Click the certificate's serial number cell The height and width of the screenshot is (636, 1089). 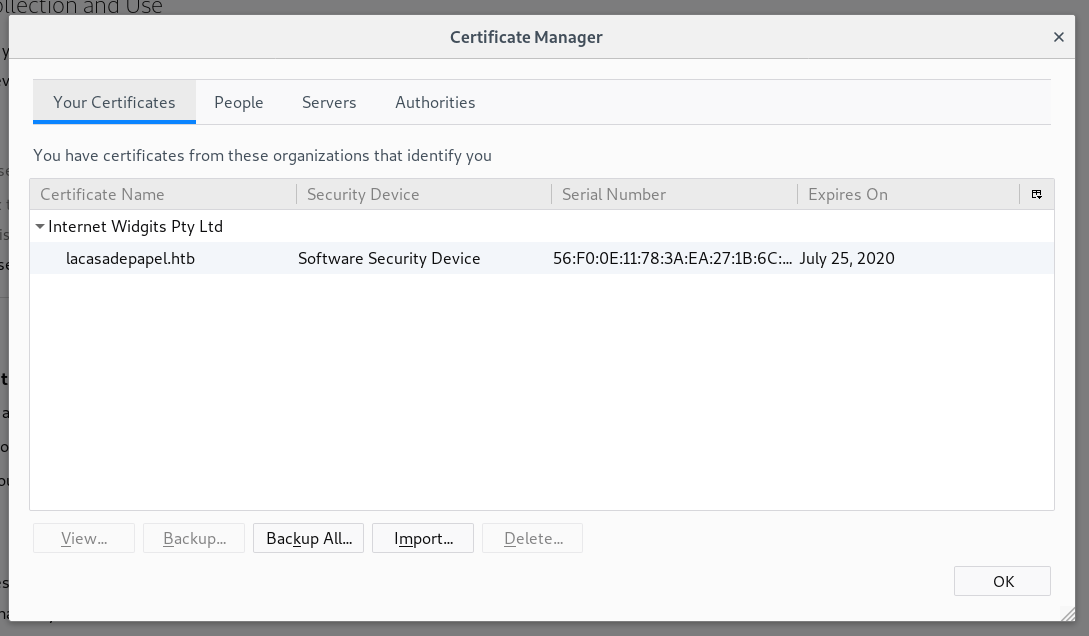point(672,258)
